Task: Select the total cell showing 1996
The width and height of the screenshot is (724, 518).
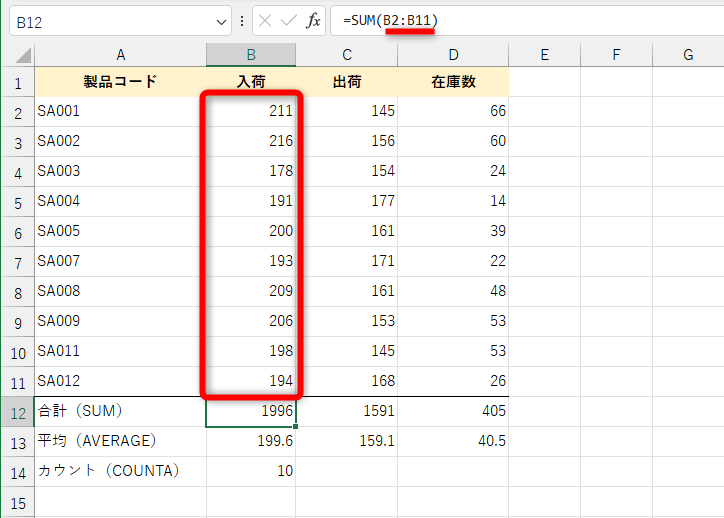Action: coord(251,411)
